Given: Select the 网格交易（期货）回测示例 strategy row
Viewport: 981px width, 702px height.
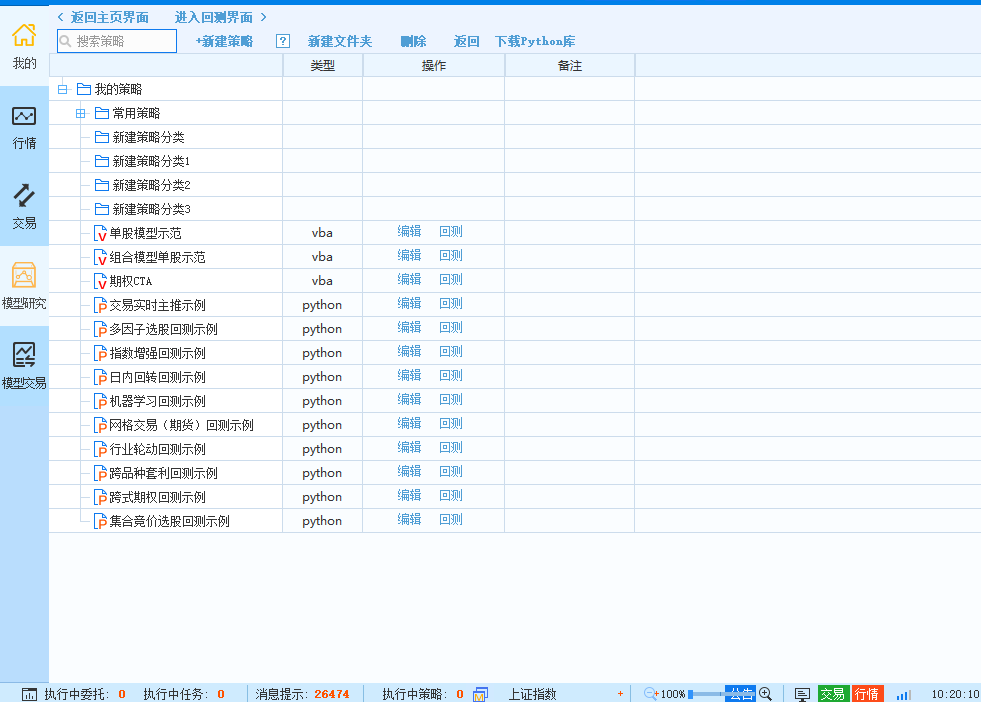Looking at the screenshot, I should point(181,425).
